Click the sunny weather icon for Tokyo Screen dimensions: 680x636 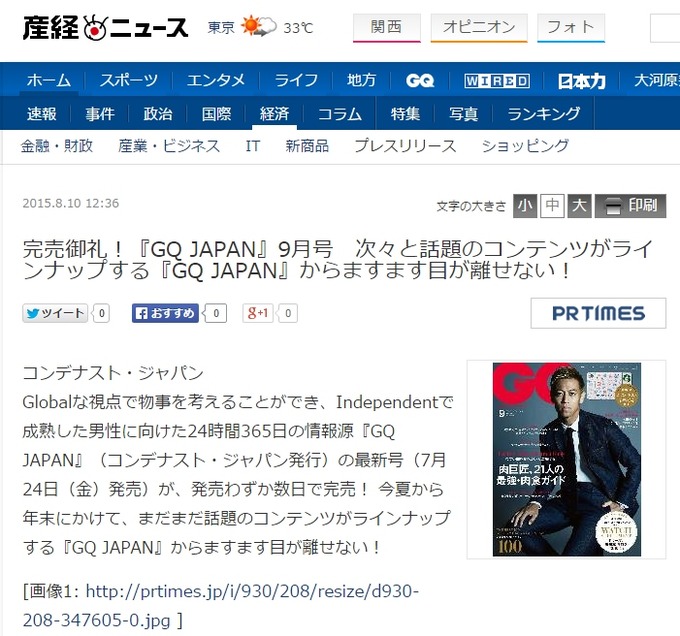(x=259, y=26)
